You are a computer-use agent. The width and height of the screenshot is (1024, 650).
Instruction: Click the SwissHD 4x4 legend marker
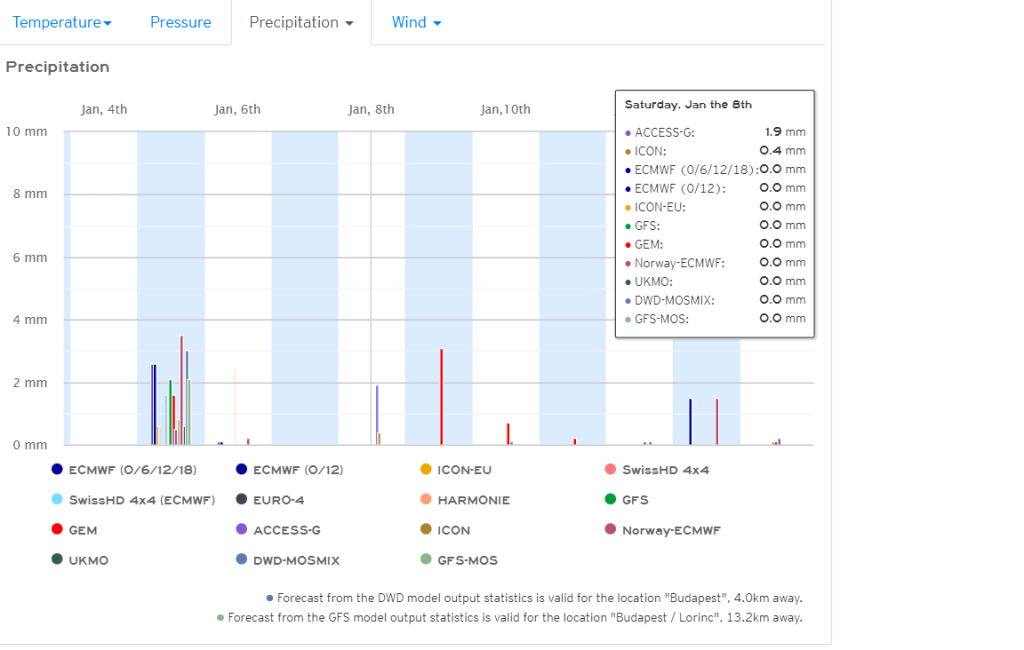[610, 470]
